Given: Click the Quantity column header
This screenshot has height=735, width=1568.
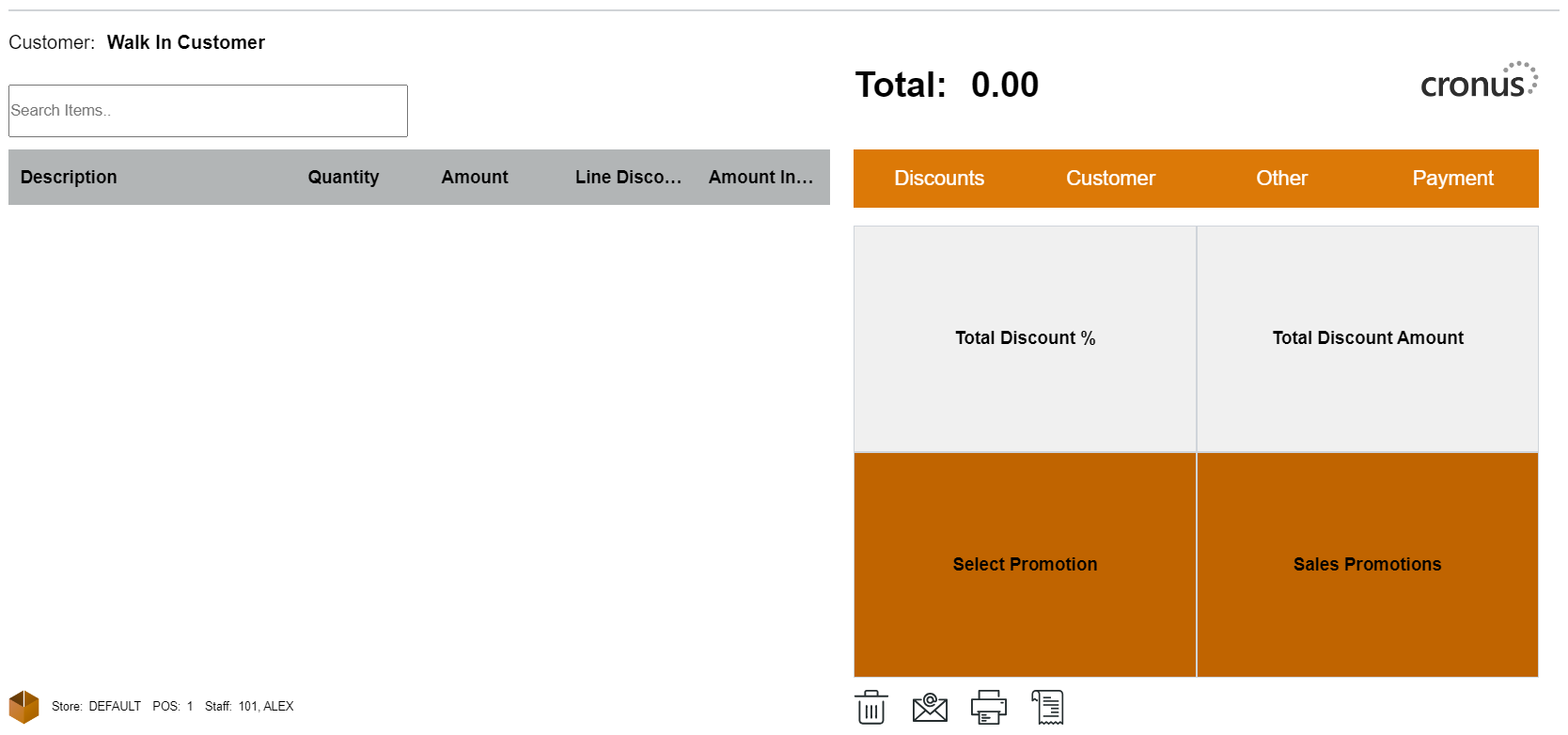Looking at the screenshot, I should click(x=343, y=178).
